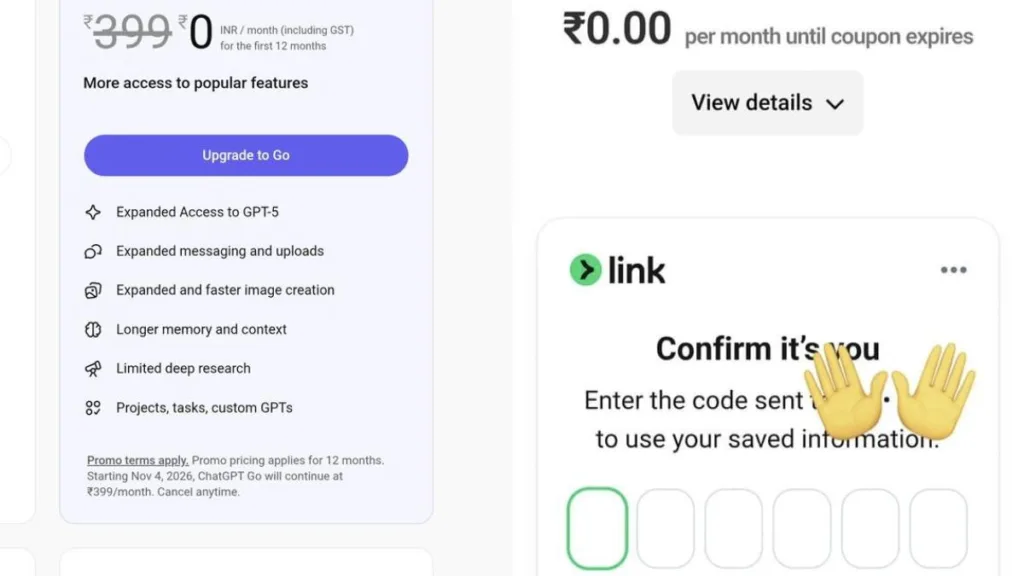Click the fourth code digit box
Viewport: 1024px width, 576px height.
801,529
